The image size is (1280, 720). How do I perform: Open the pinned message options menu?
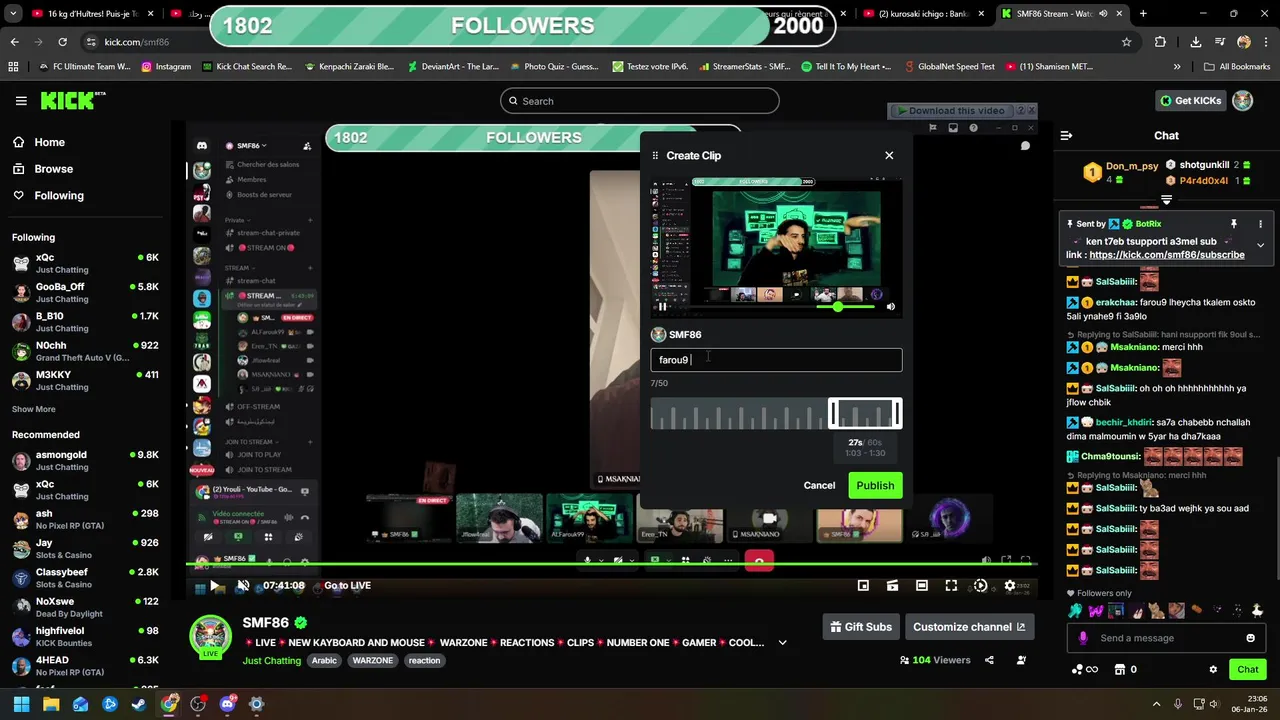click(x=1260, y=224)
